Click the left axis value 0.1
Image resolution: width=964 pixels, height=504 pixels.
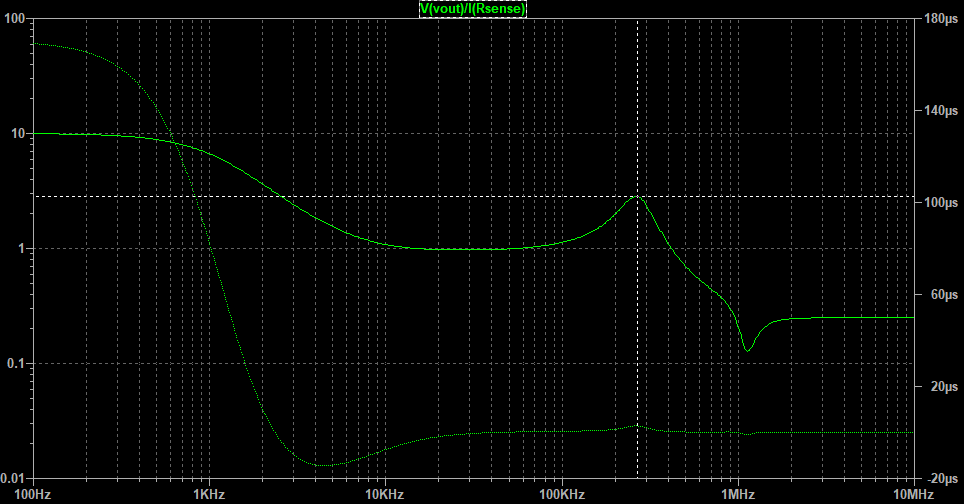coord(16,364)
